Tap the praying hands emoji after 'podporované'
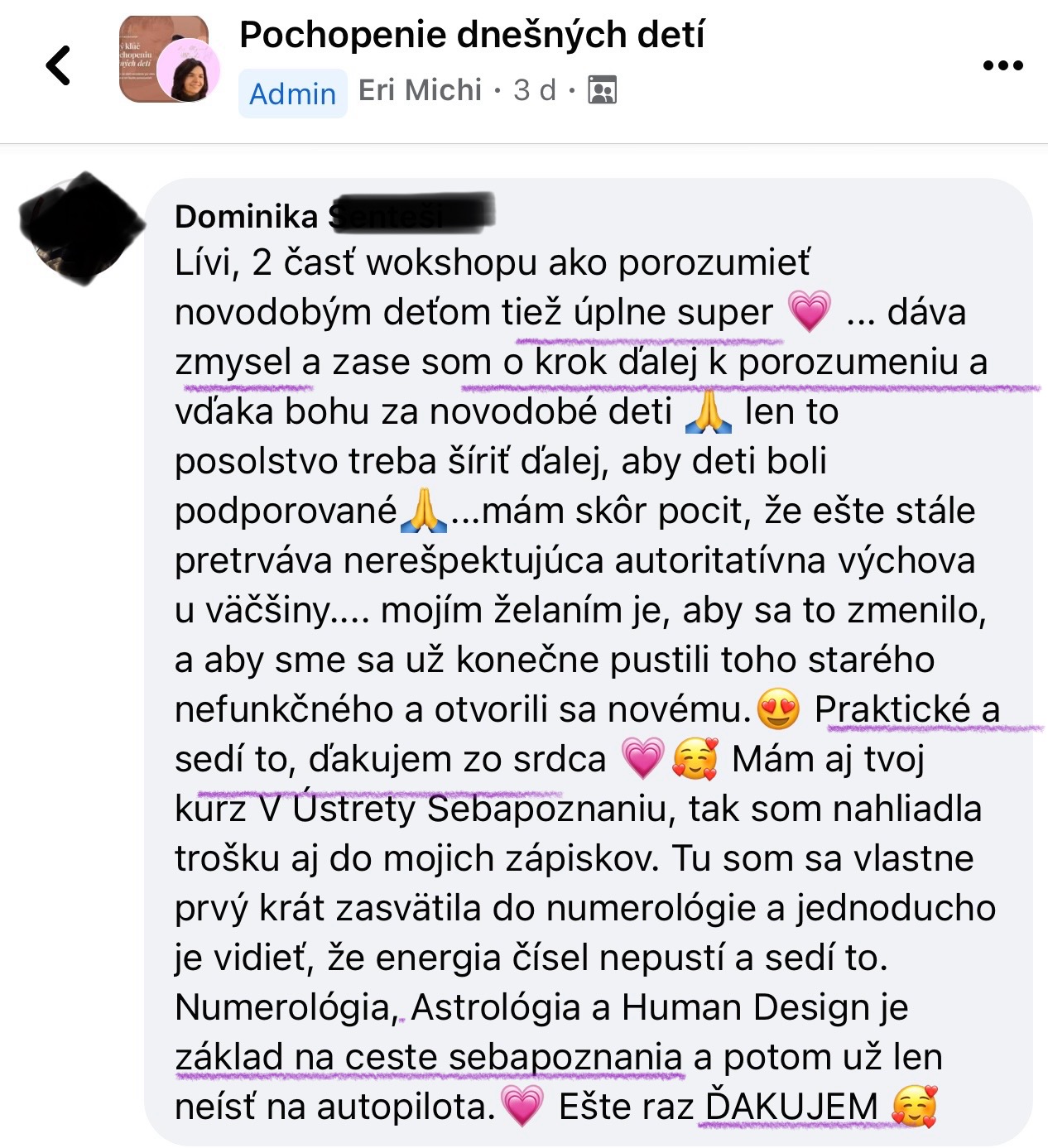This screenshot has height=1148, width=1048. (x=423, y=511)
